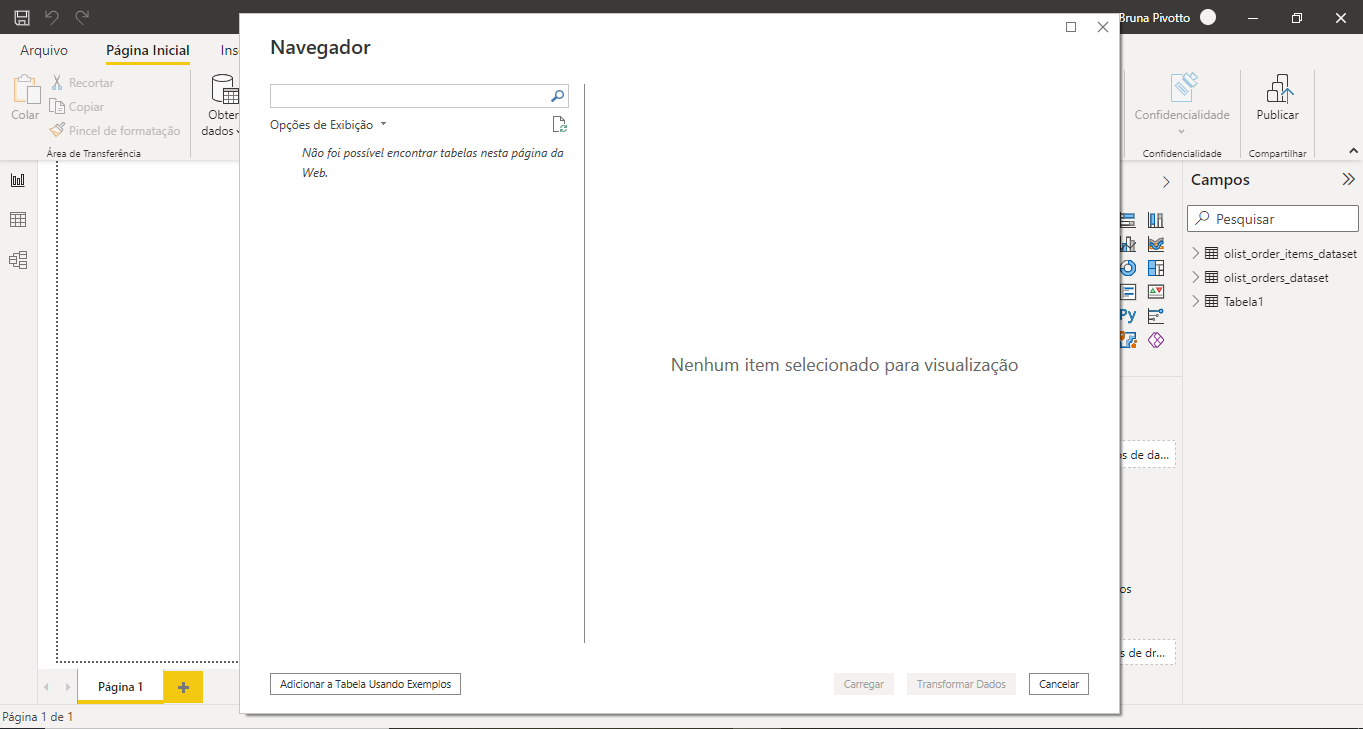Viewport: 1363px width, 729px height.
Task: Click the Recortar scissors icon
Action: tap(57, 83)
